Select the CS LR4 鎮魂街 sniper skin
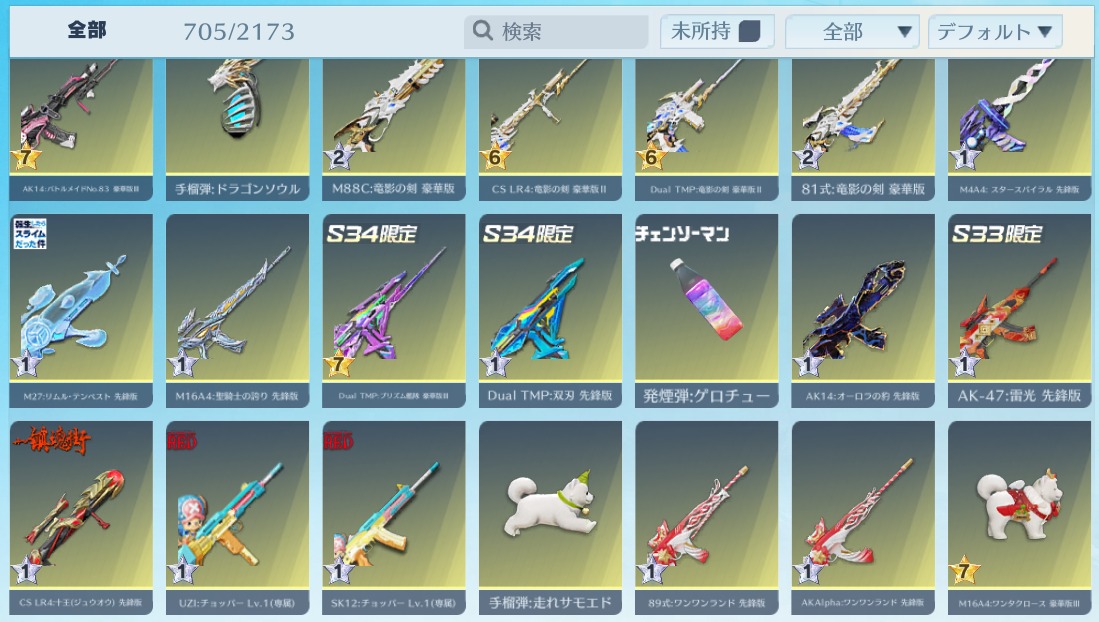Viewport: 1099px width, 622px height. (x=81, y=518)
